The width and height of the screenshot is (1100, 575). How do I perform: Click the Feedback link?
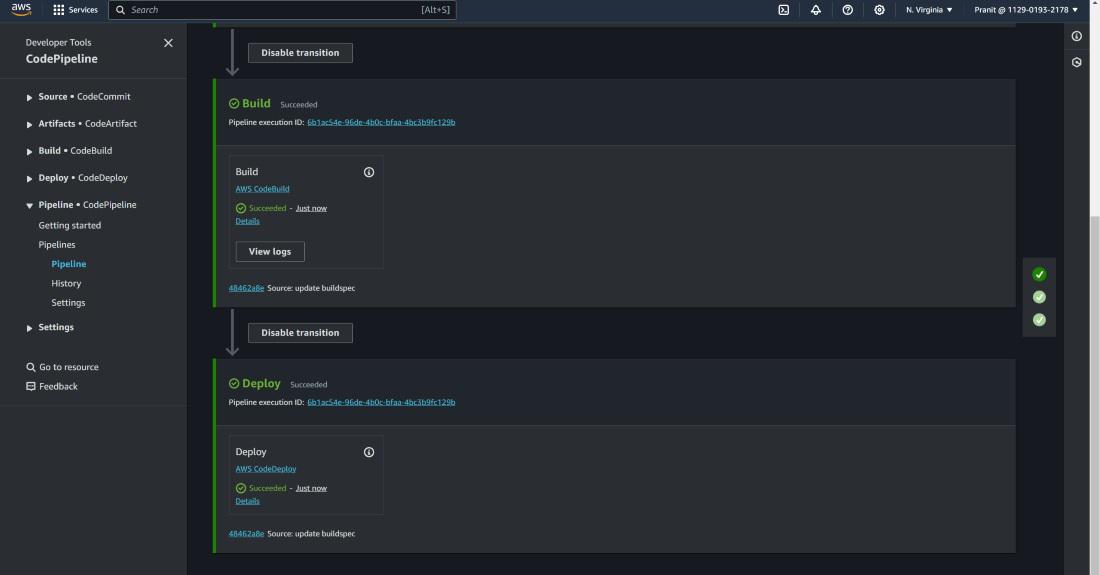(58, 386)
